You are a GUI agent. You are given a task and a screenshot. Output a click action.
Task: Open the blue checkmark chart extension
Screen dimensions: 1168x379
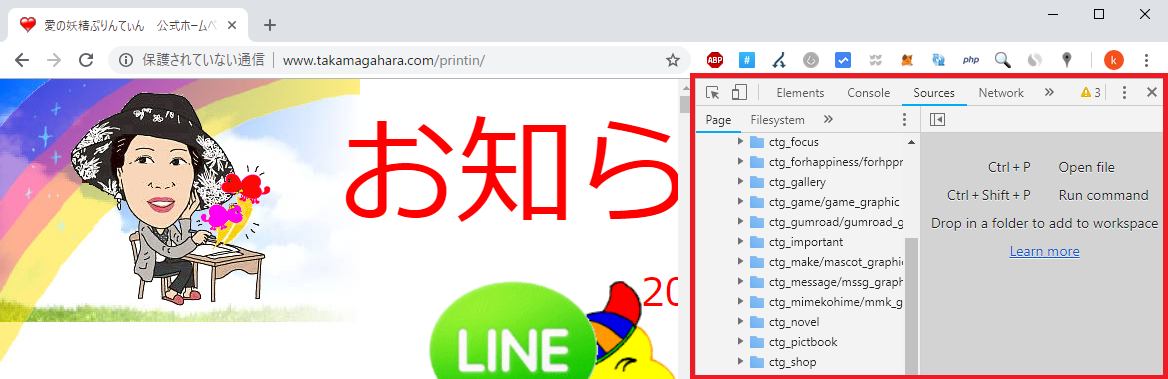[843, 60]
